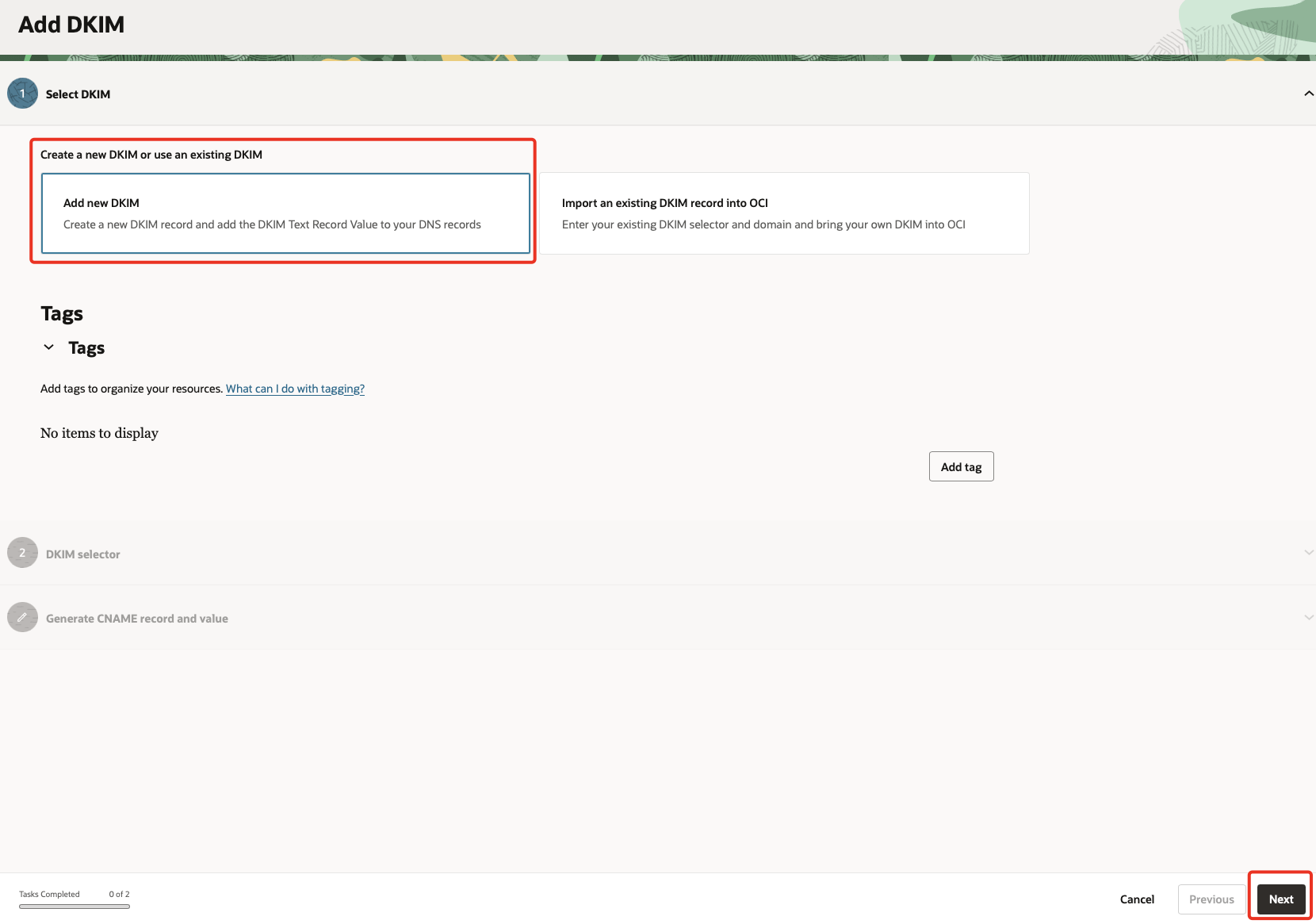Click the step 2 DKIM selector circle icon
The width and height of the screenshot is (1316, 924).
(22, 552)
